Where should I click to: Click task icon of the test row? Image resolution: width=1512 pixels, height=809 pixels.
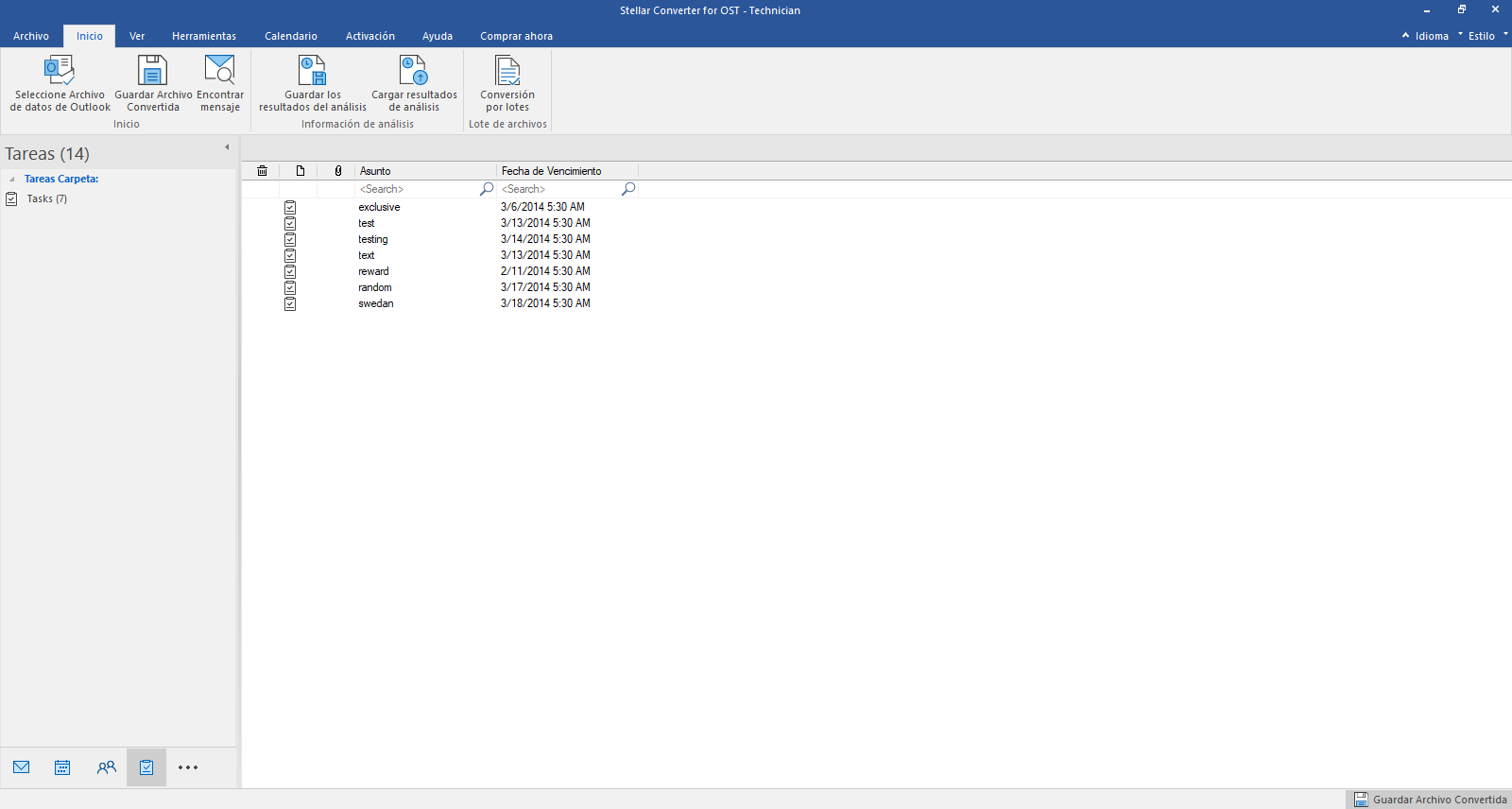click(x=290, y=223)
